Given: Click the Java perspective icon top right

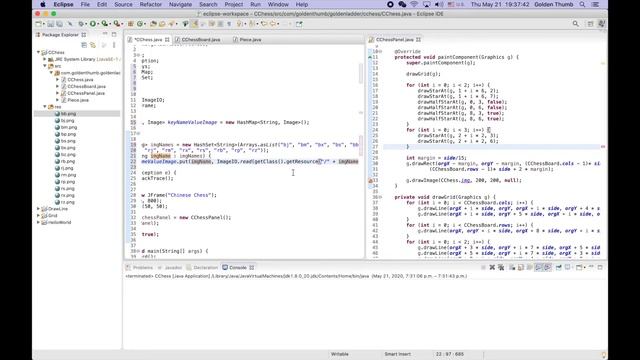Looking at the screenshot, I should pos(601,24).
